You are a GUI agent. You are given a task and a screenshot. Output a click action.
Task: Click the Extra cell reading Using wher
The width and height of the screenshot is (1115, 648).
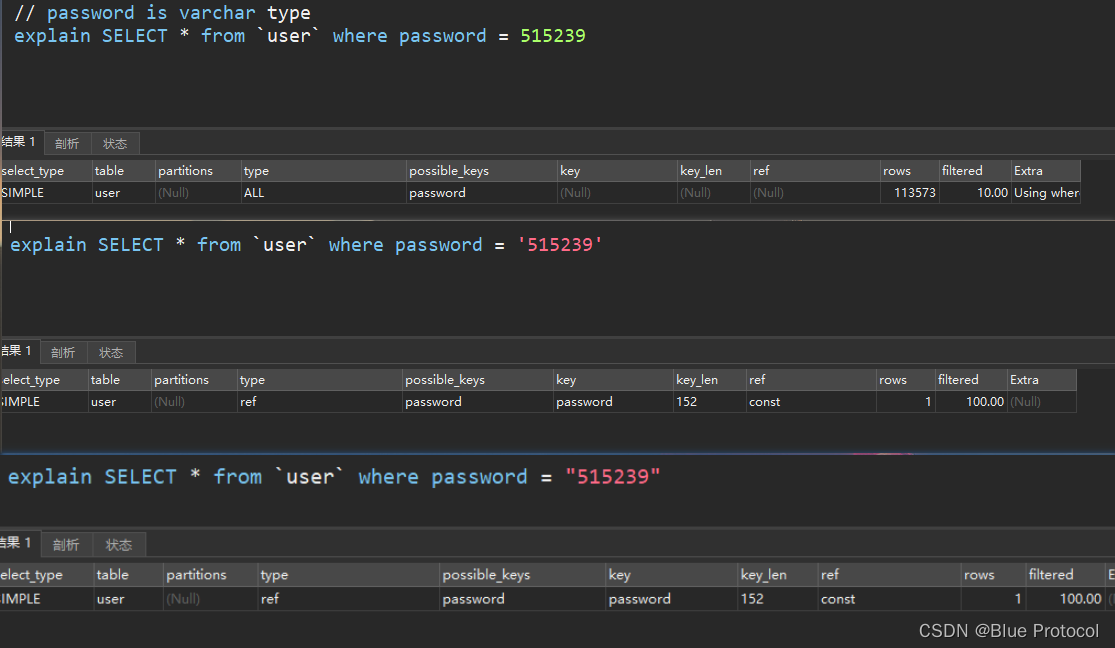pyautogui.click(x=1045, y=193)
